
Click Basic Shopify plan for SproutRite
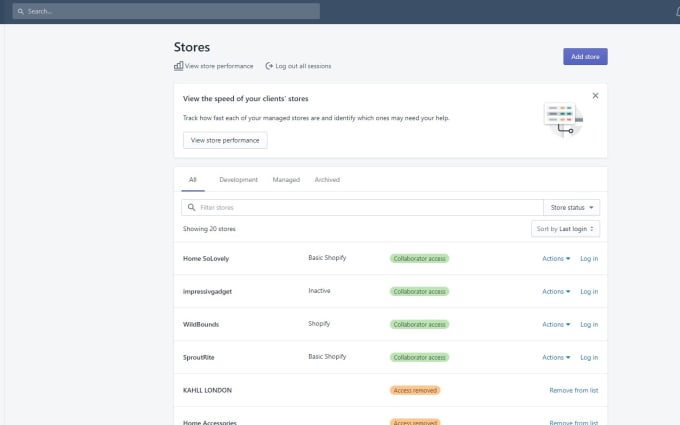pos(327,356)
